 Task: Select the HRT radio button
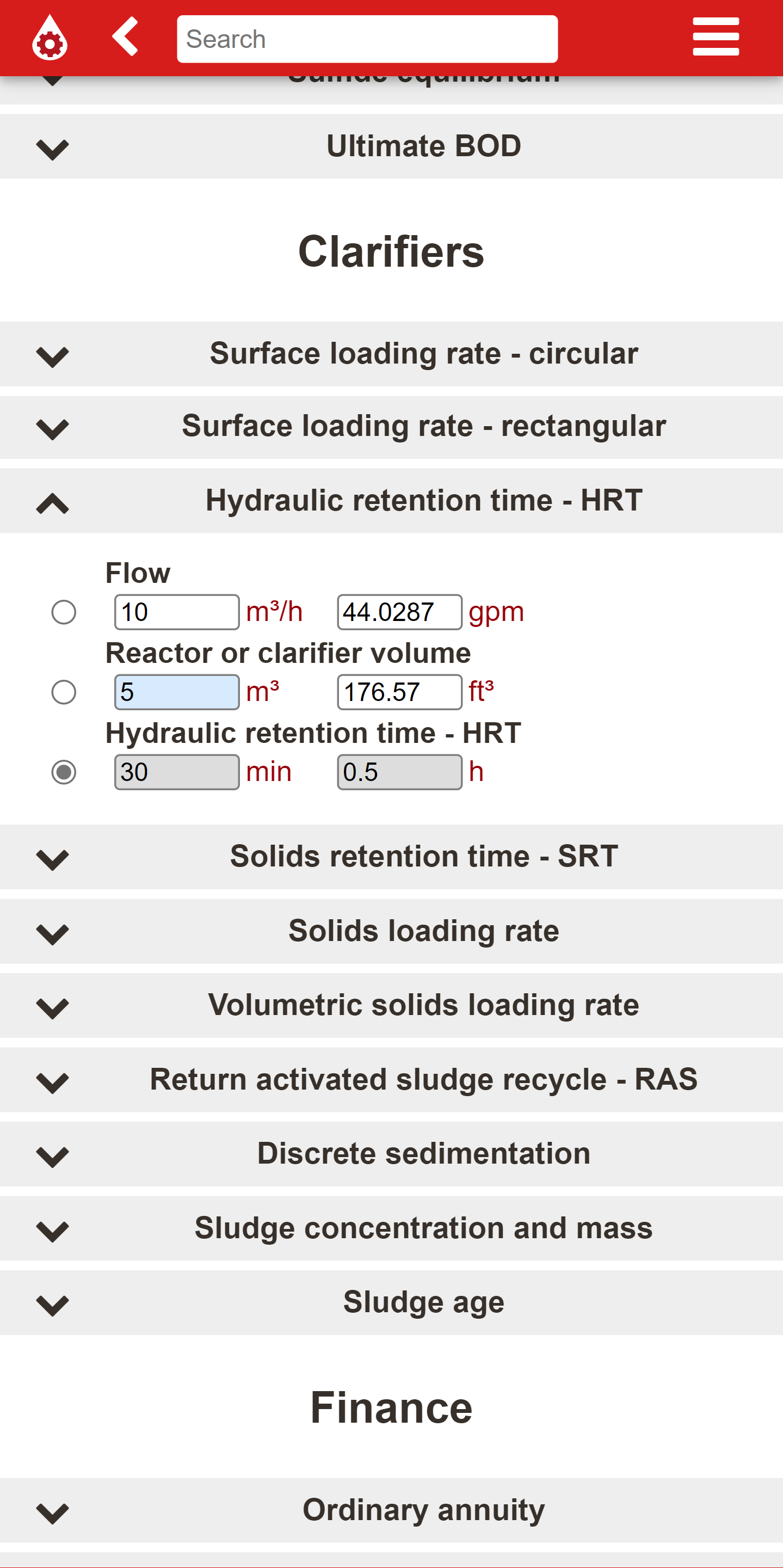(64, 772)
